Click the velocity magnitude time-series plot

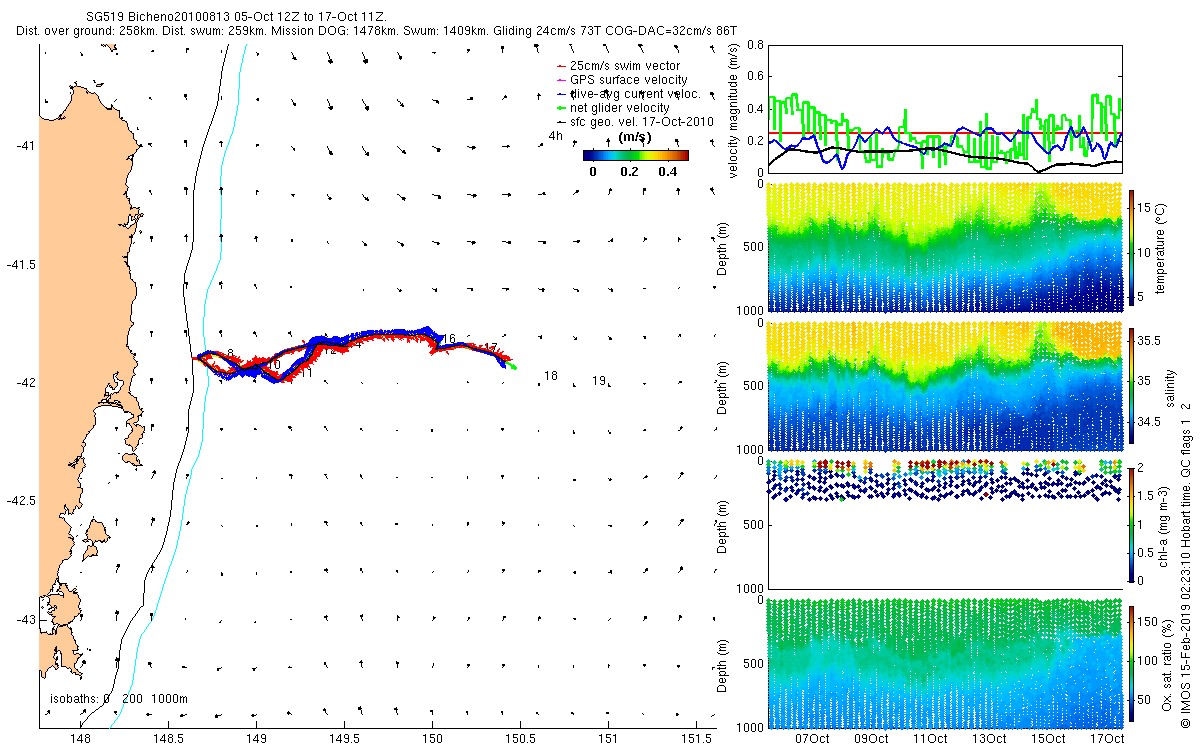coord(943,109)
